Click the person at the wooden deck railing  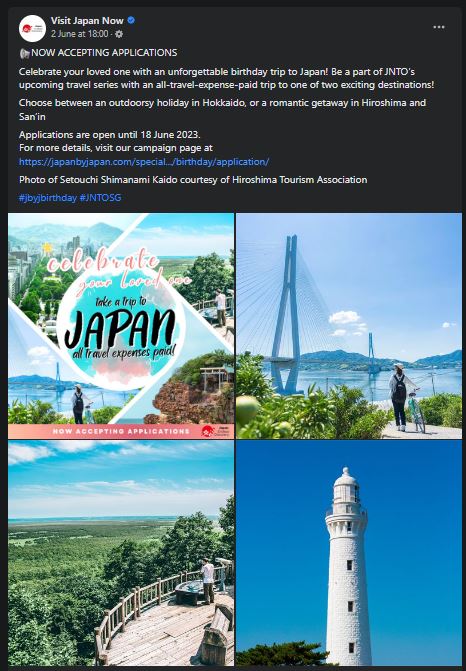click(208, 581)
